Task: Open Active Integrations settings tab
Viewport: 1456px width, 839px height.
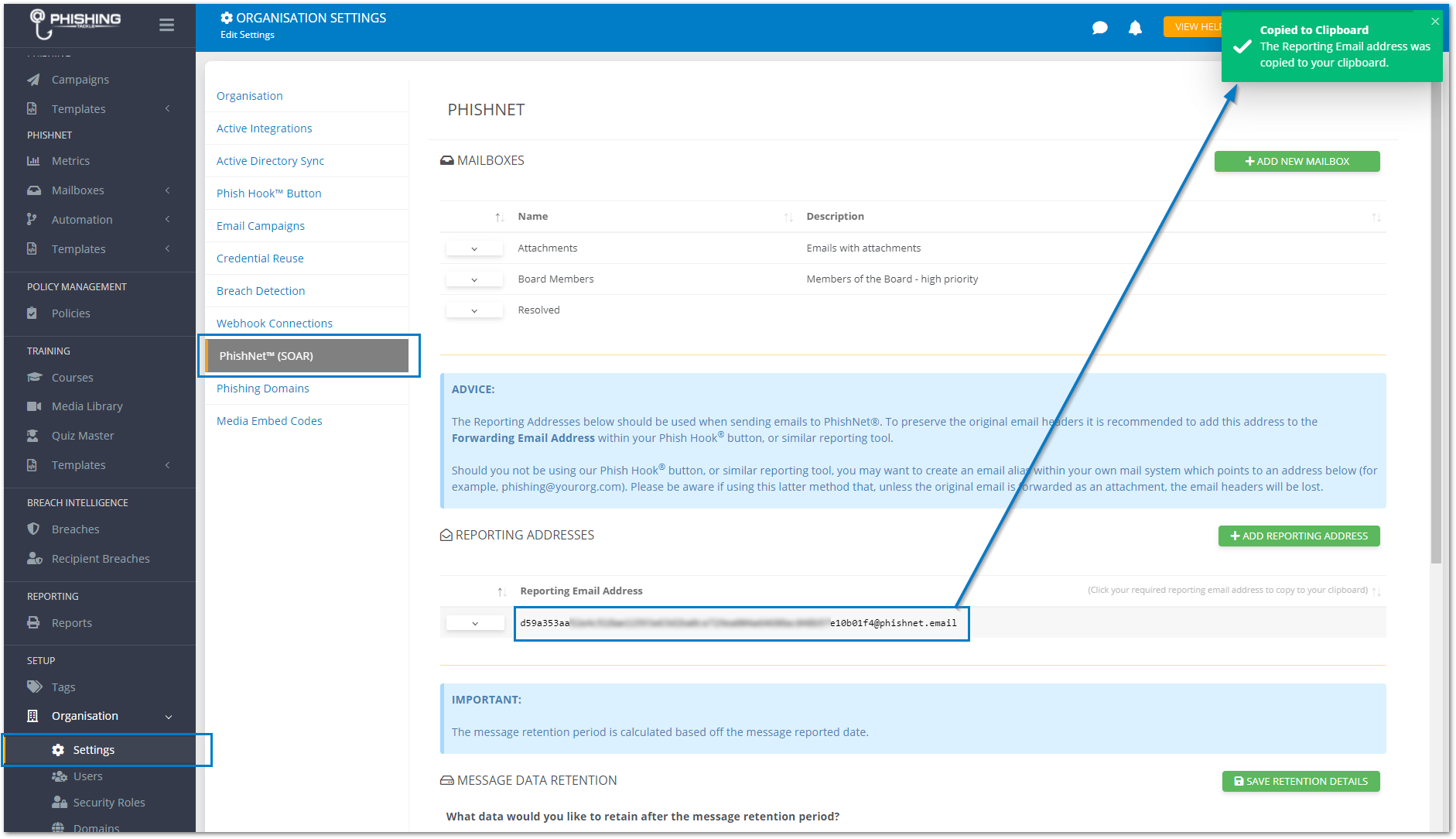Action: coord(265,128)
